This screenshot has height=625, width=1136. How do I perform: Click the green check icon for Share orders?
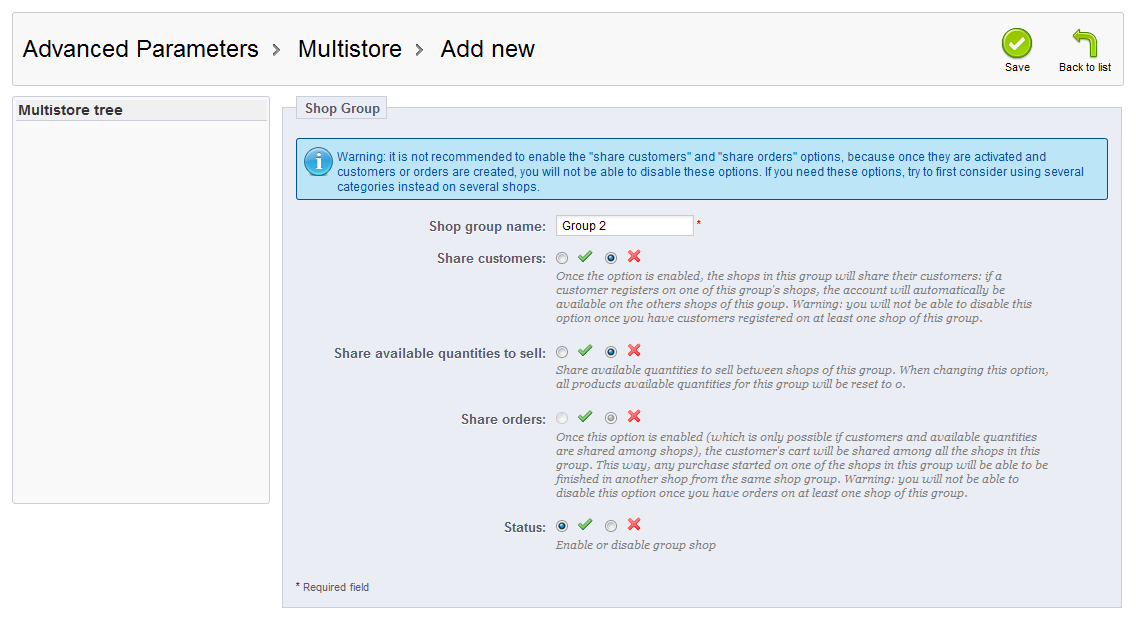coord(585,416)
